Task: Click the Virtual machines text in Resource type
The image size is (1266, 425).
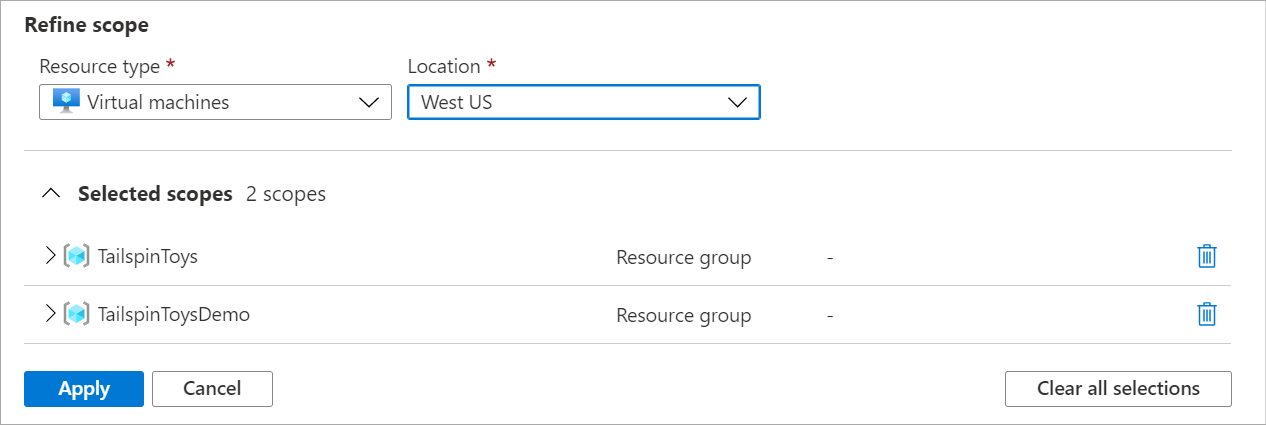Action: pos(158,102)
